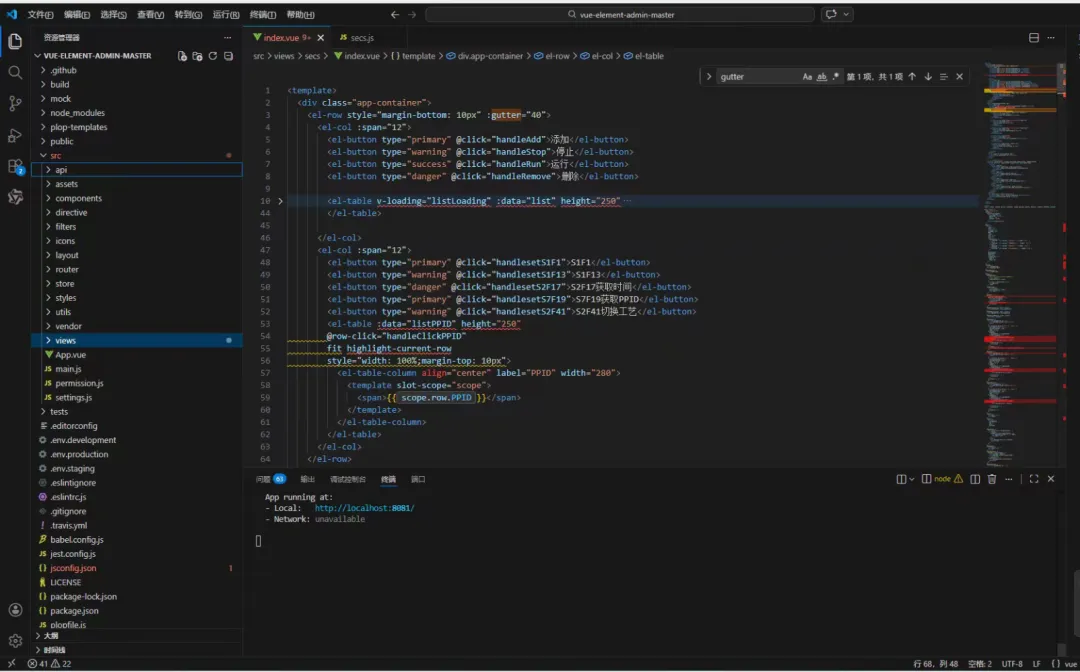Click the New File icon in explorer header
This screenshot has height=672, width=1080.
(x=182, y=56)
